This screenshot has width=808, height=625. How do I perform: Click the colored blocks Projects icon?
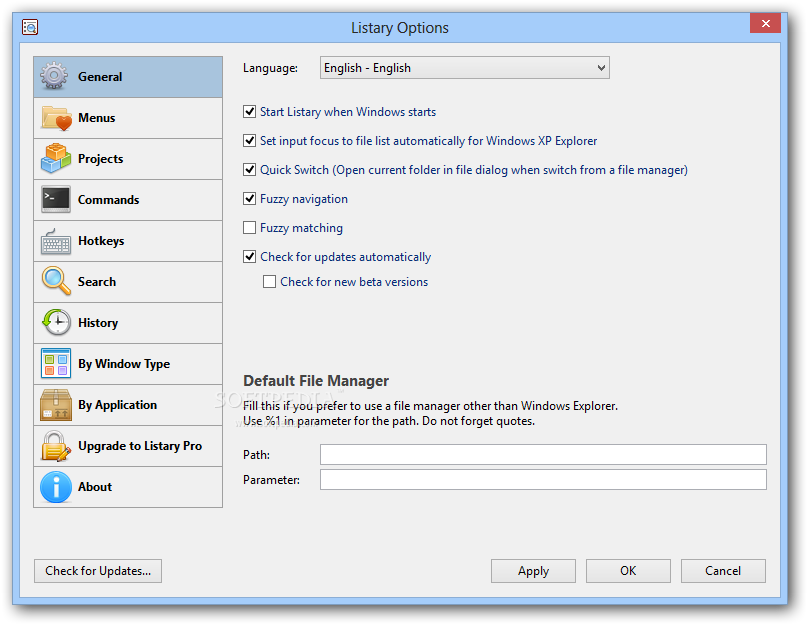click(x=55, y=159)
